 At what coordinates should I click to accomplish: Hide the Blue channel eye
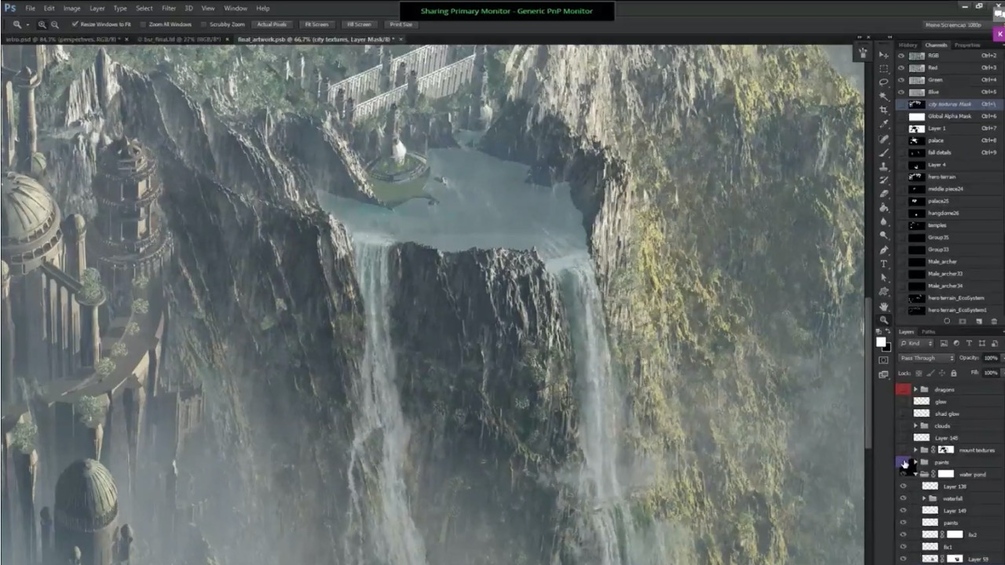pyautogui.click(x=901, y=92)
